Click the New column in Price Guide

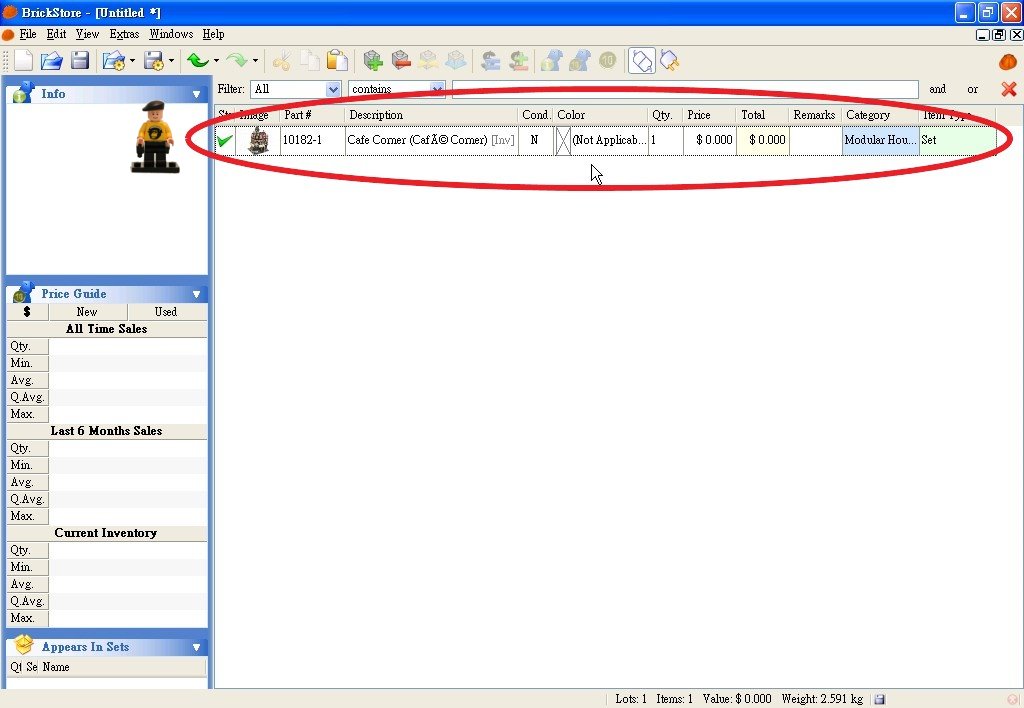[88, 312]
